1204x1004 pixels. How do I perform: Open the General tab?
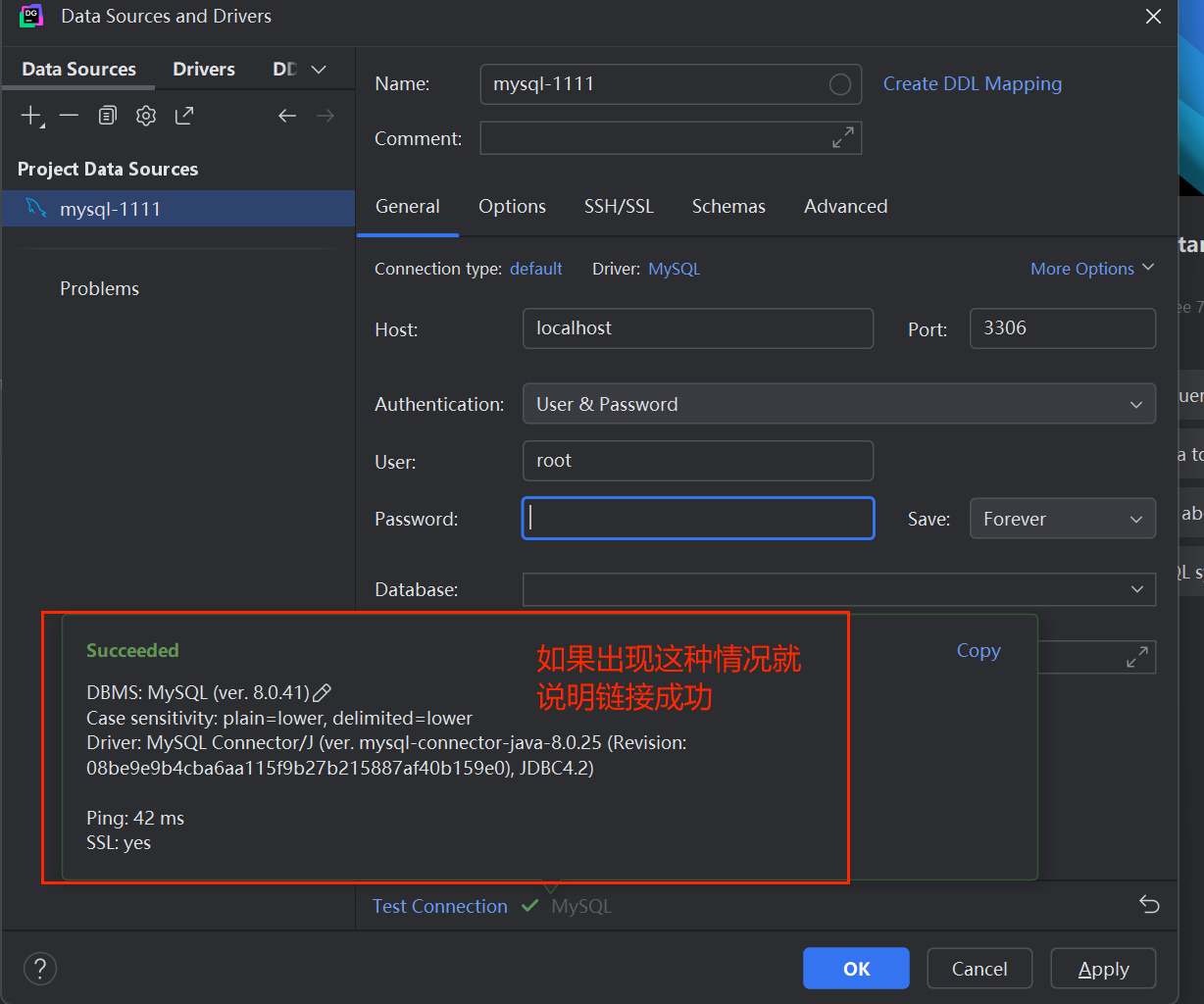pyautogui.click(x=408, y=206)
